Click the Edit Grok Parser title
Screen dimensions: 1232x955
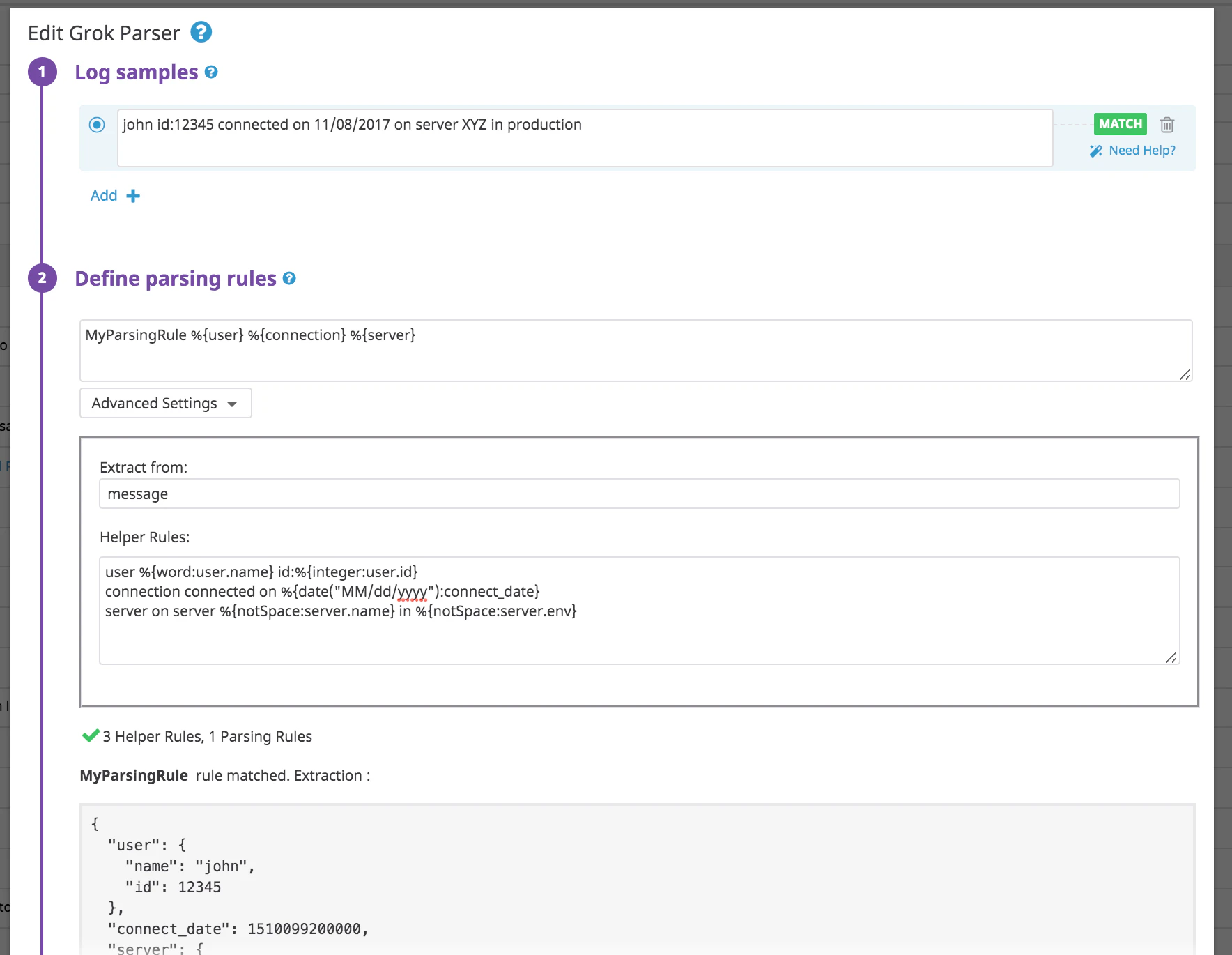(x=104, y=33)
